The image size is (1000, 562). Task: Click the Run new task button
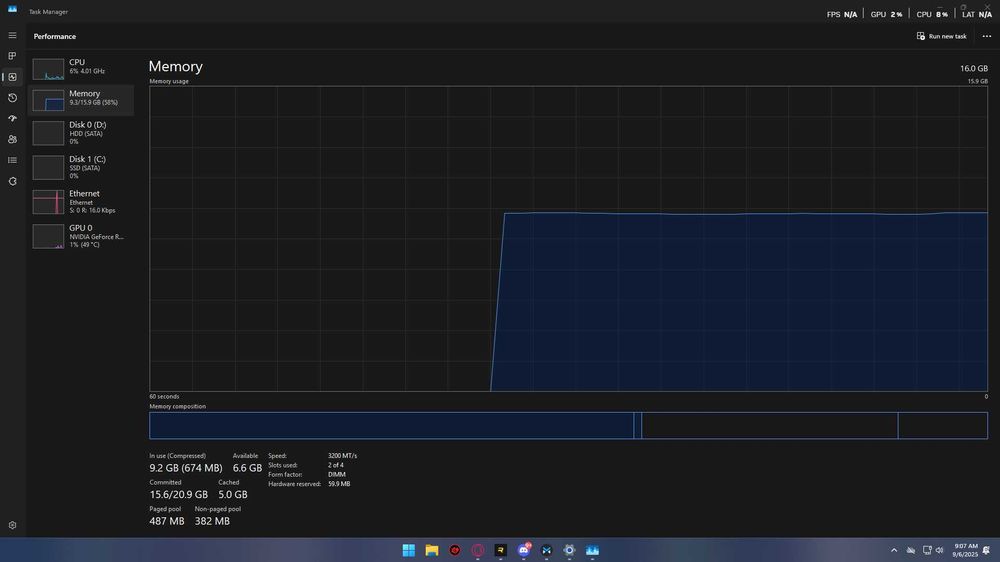(x=941, y=36)
